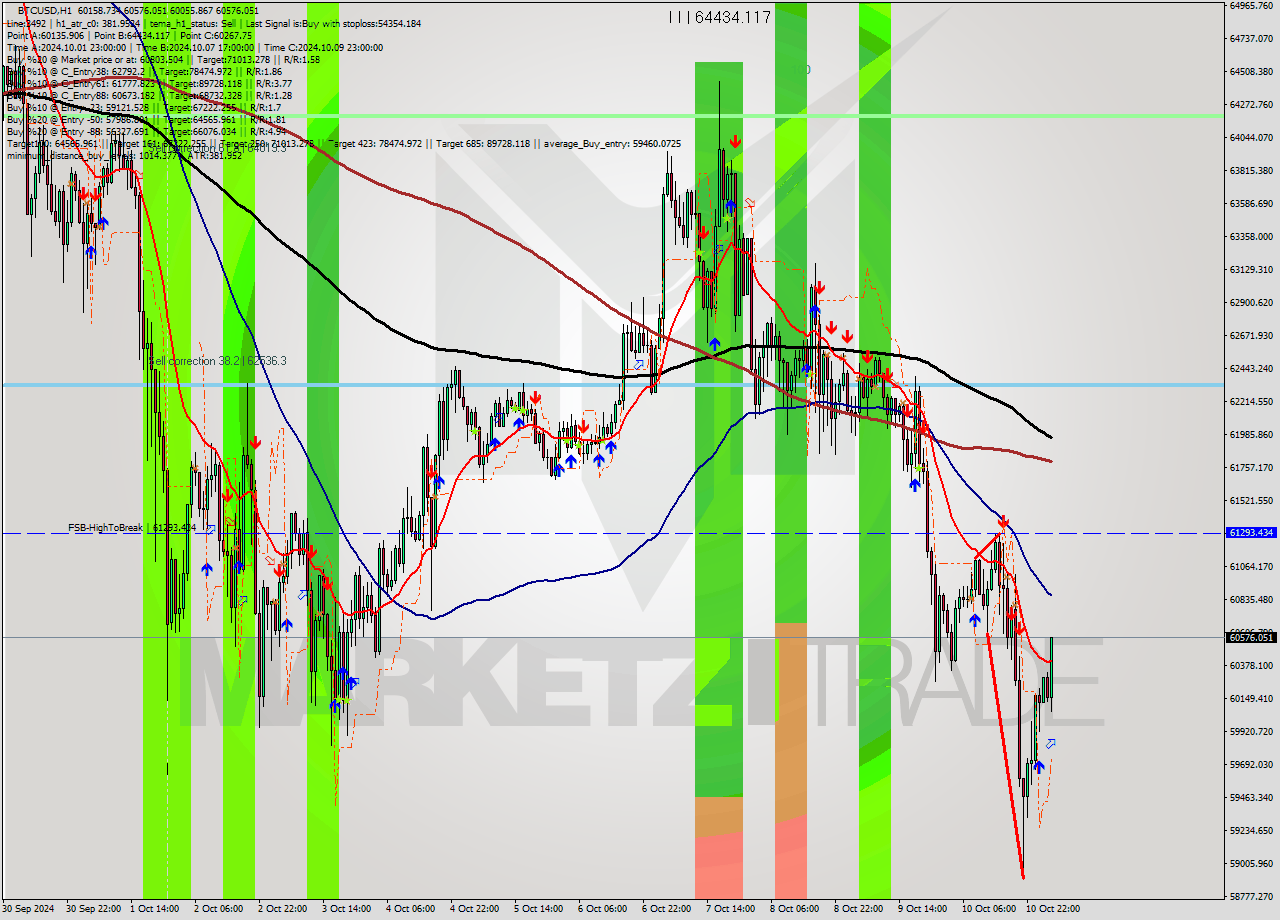Select the 'Last Signal is:Buy with stoploss' text
Viewport: 1280px width, 920px height.
tap(306, 23)
